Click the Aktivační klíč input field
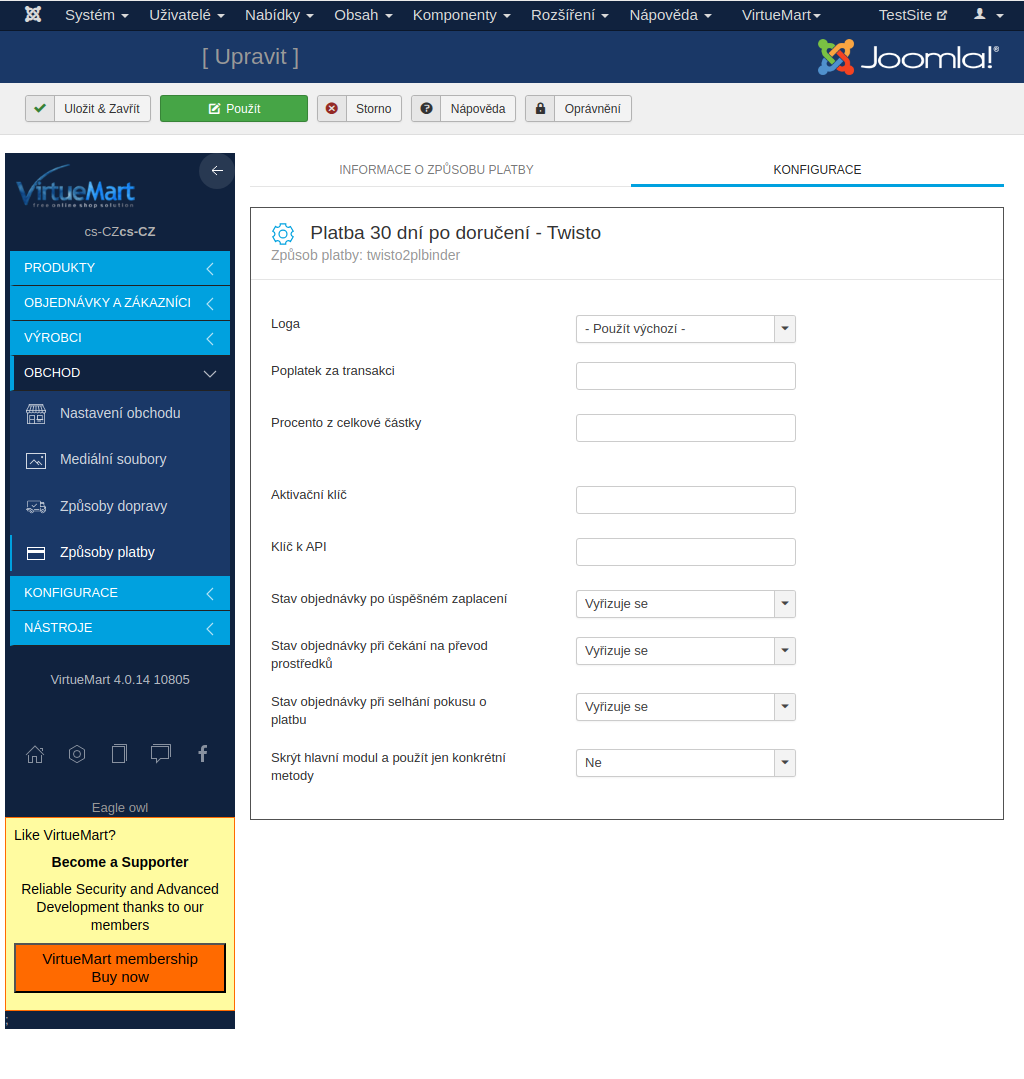The height and width of the screenshot is (1079, 1024). coord(685,500)
